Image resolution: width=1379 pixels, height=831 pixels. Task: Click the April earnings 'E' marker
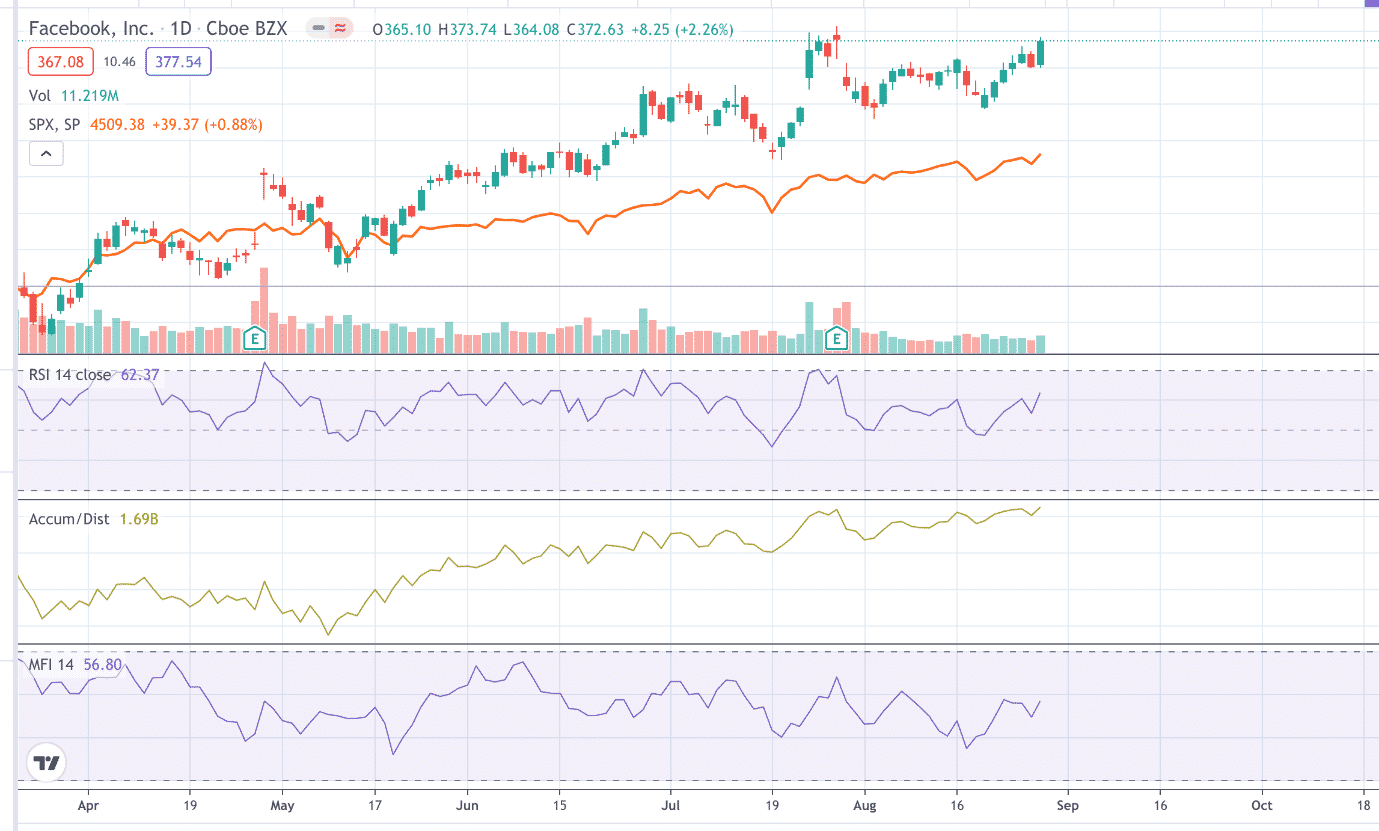click(255, 339)
